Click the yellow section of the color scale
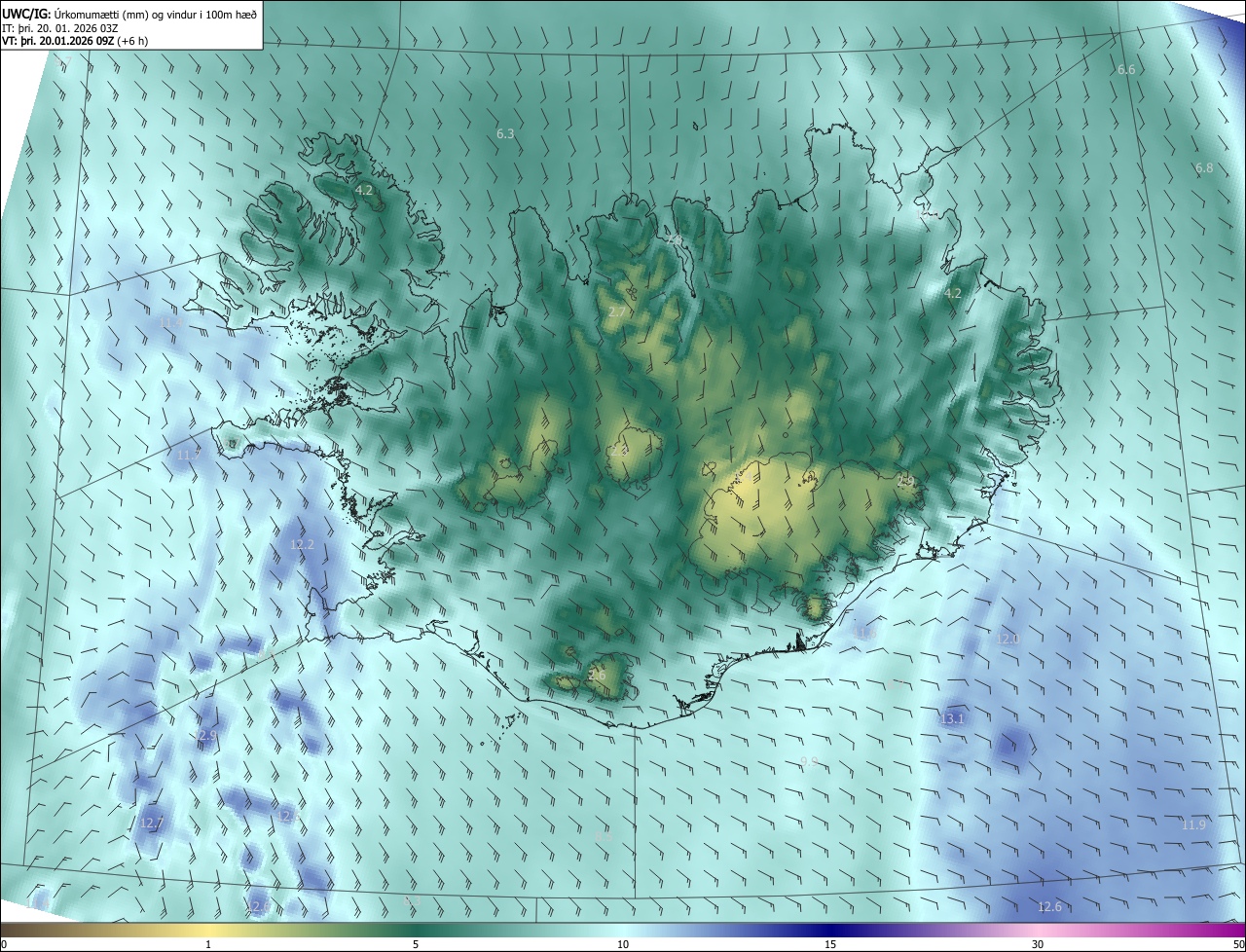 click(209, 930)
